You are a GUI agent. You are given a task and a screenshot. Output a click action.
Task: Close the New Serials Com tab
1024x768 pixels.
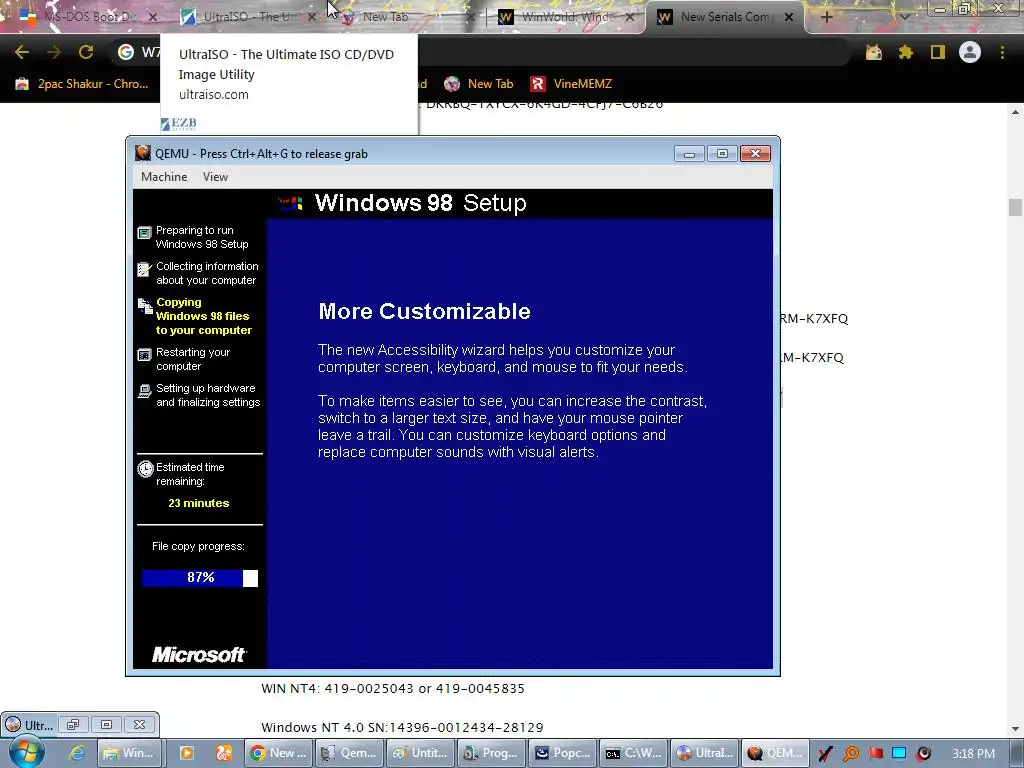pyautogui.click(x=789, y=17)
